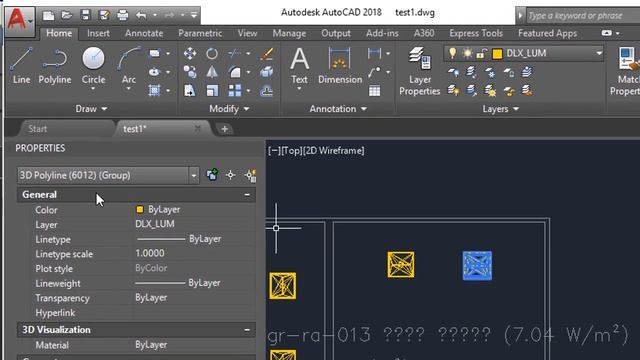Click the keyword search input field
Viewport: 640px width, 360px height.
coord(583,16)
